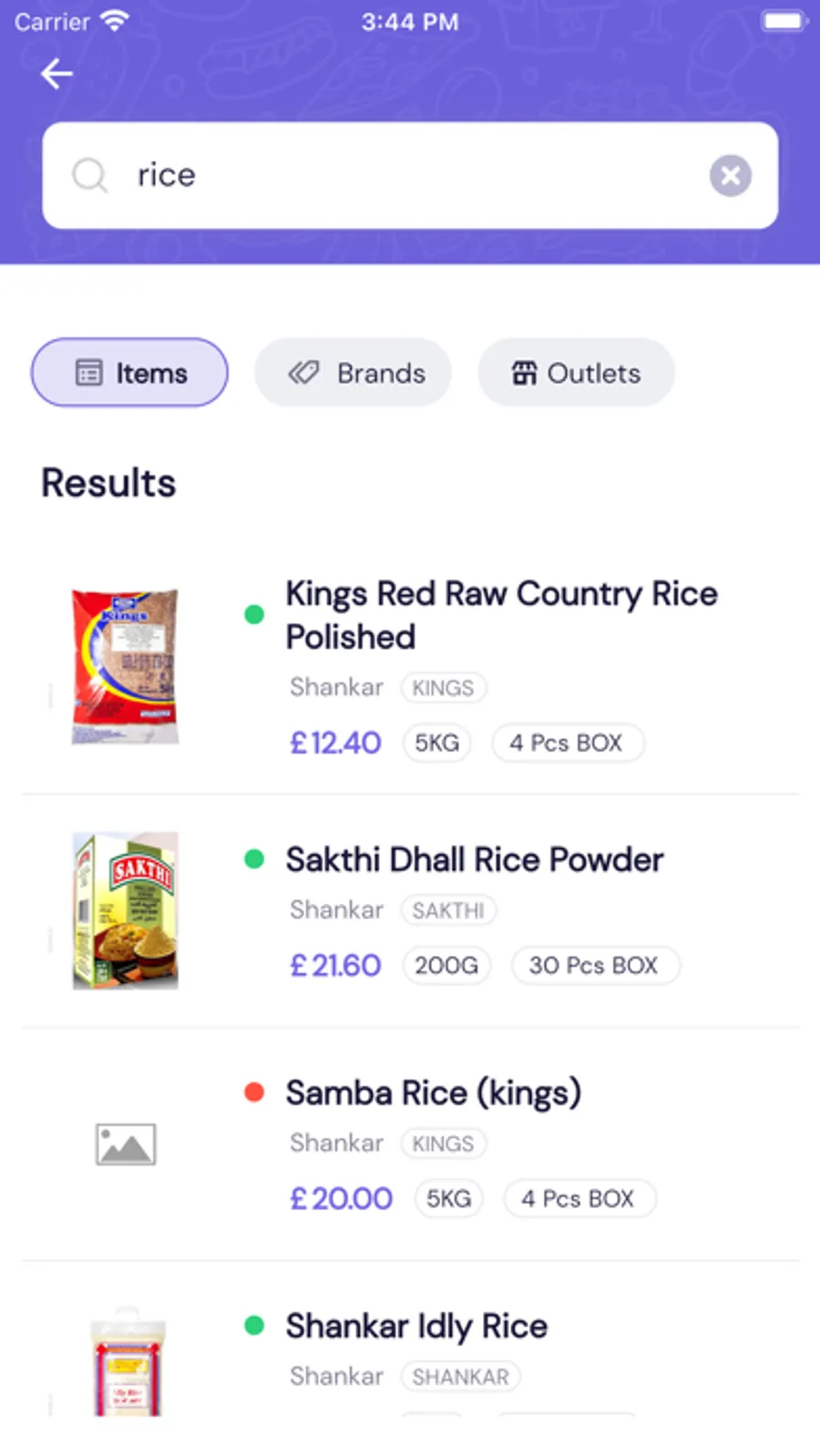Open Kings Red Raw Country Rice Polished

[x=501, y=615]
